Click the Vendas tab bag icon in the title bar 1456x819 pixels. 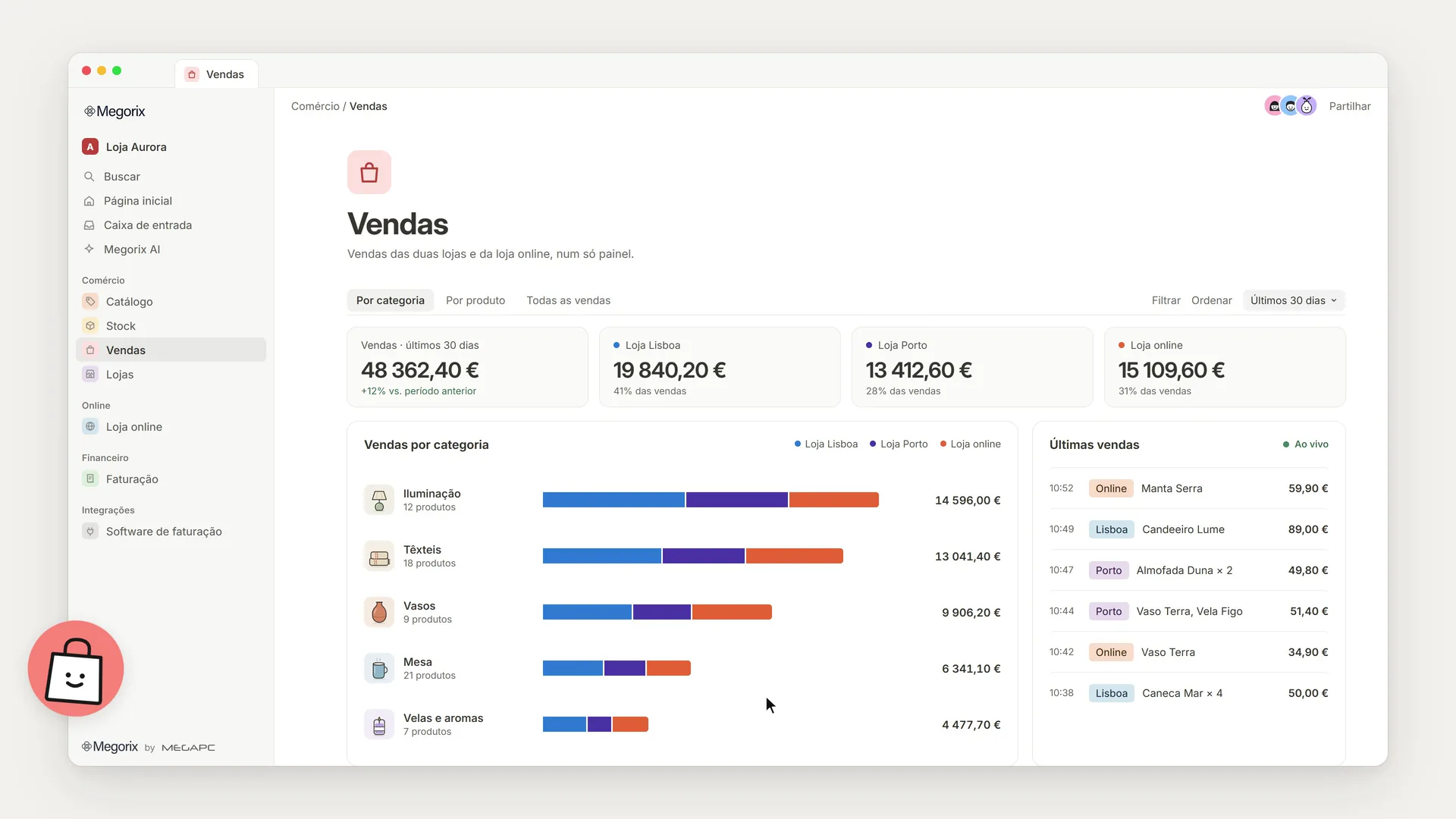(192, 74)
